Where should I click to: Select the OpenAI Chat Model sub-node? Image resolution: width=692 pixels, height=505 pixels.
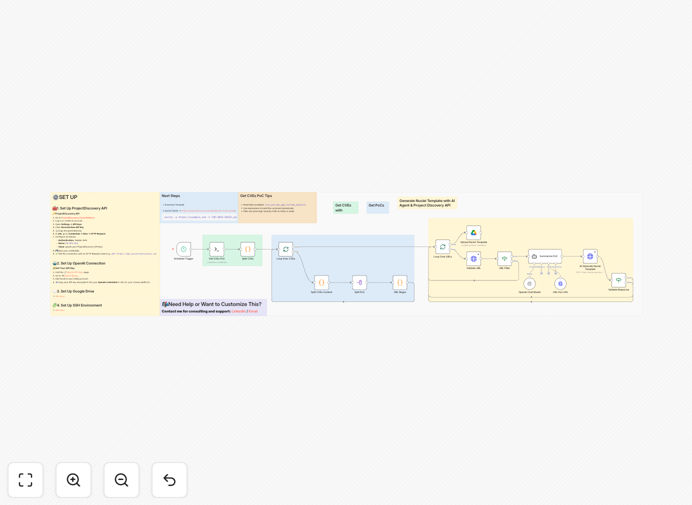click(x=530, y=284)
